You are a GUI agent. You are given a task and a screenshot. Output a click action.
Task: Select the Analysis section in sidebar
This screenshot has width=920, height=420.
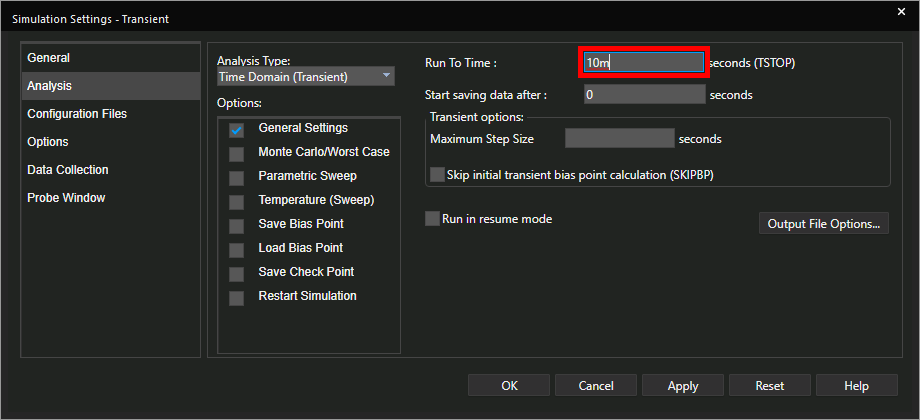point(110,86)
